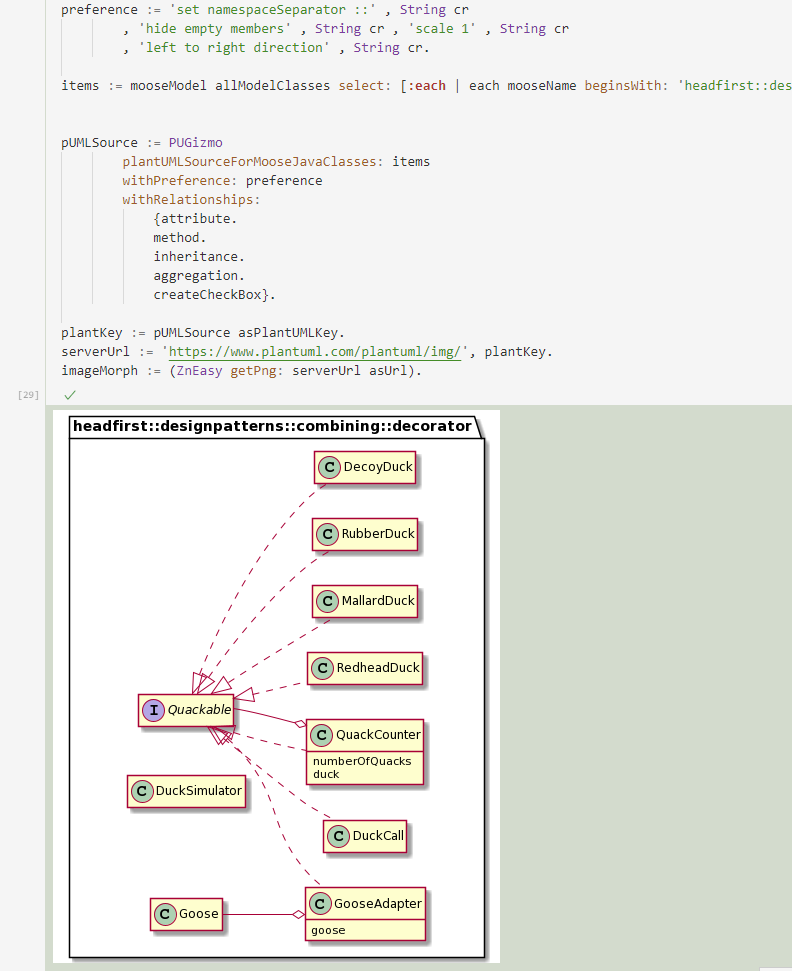
Task: Click the GooseAdapter class name
Action: pos(378,904)
